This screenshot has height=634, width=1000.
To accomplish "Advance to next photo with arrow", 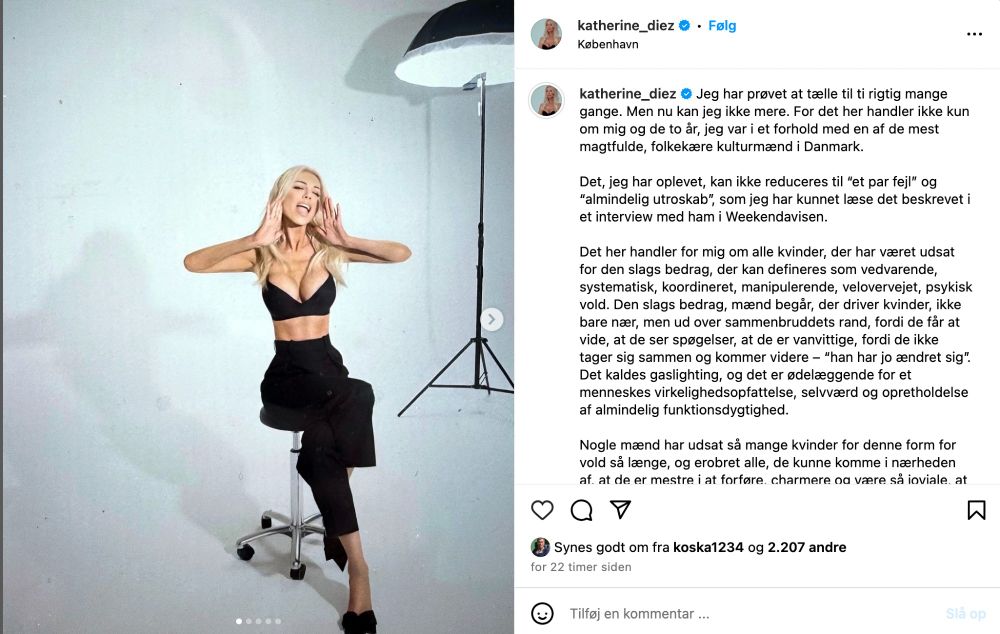I will coord(491,319).
